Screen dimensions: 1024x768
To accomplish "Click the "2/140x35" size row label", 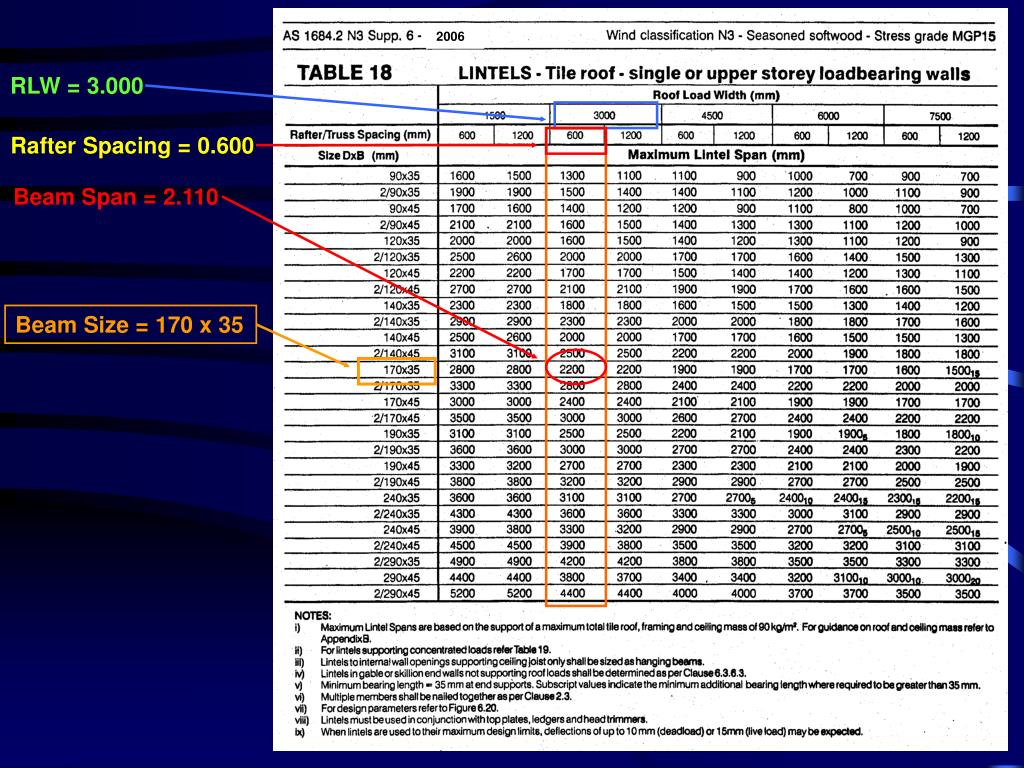I will pyautogui.click(x=396, y=321).
